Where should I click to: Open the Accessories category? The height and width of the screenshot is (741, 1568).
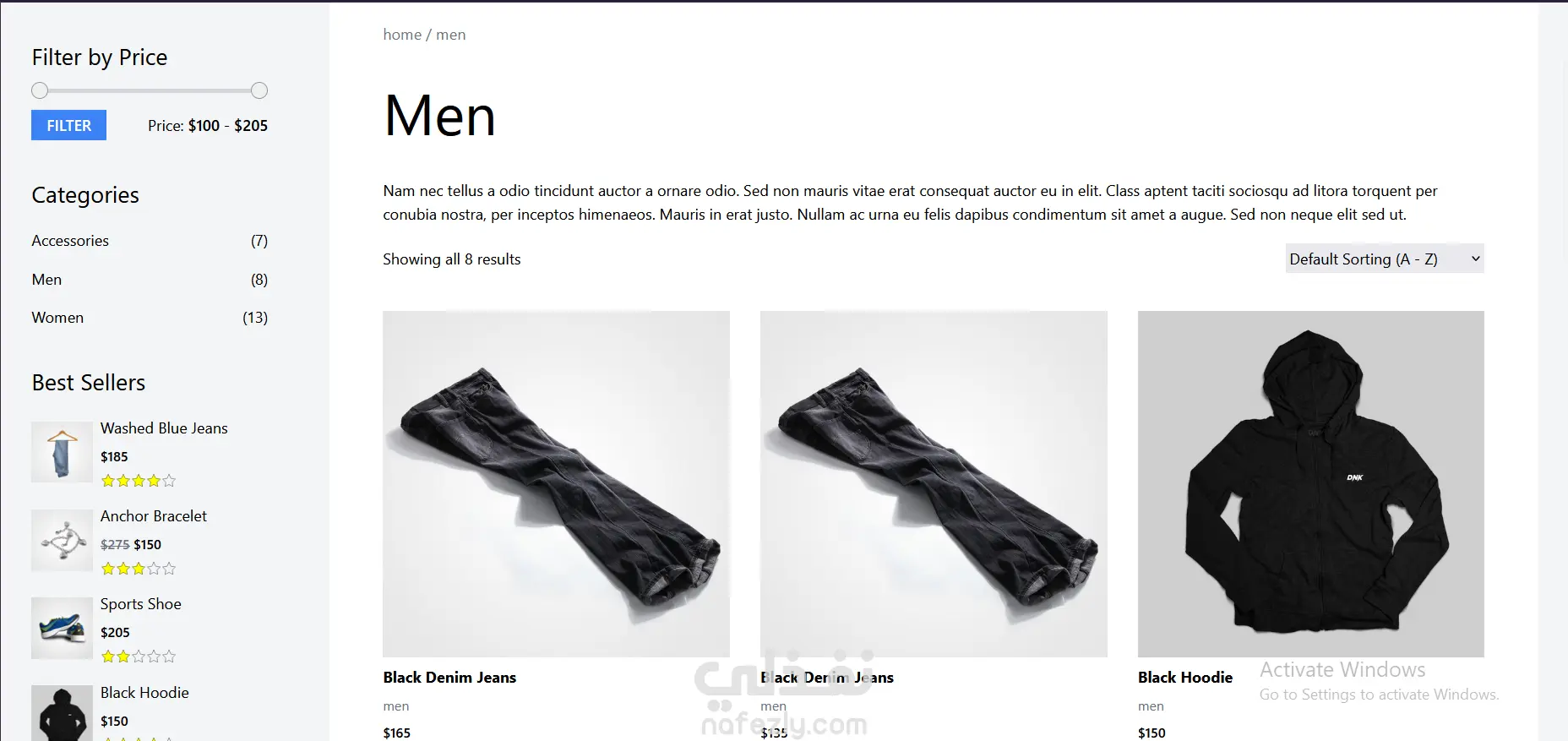pos(70,241)
